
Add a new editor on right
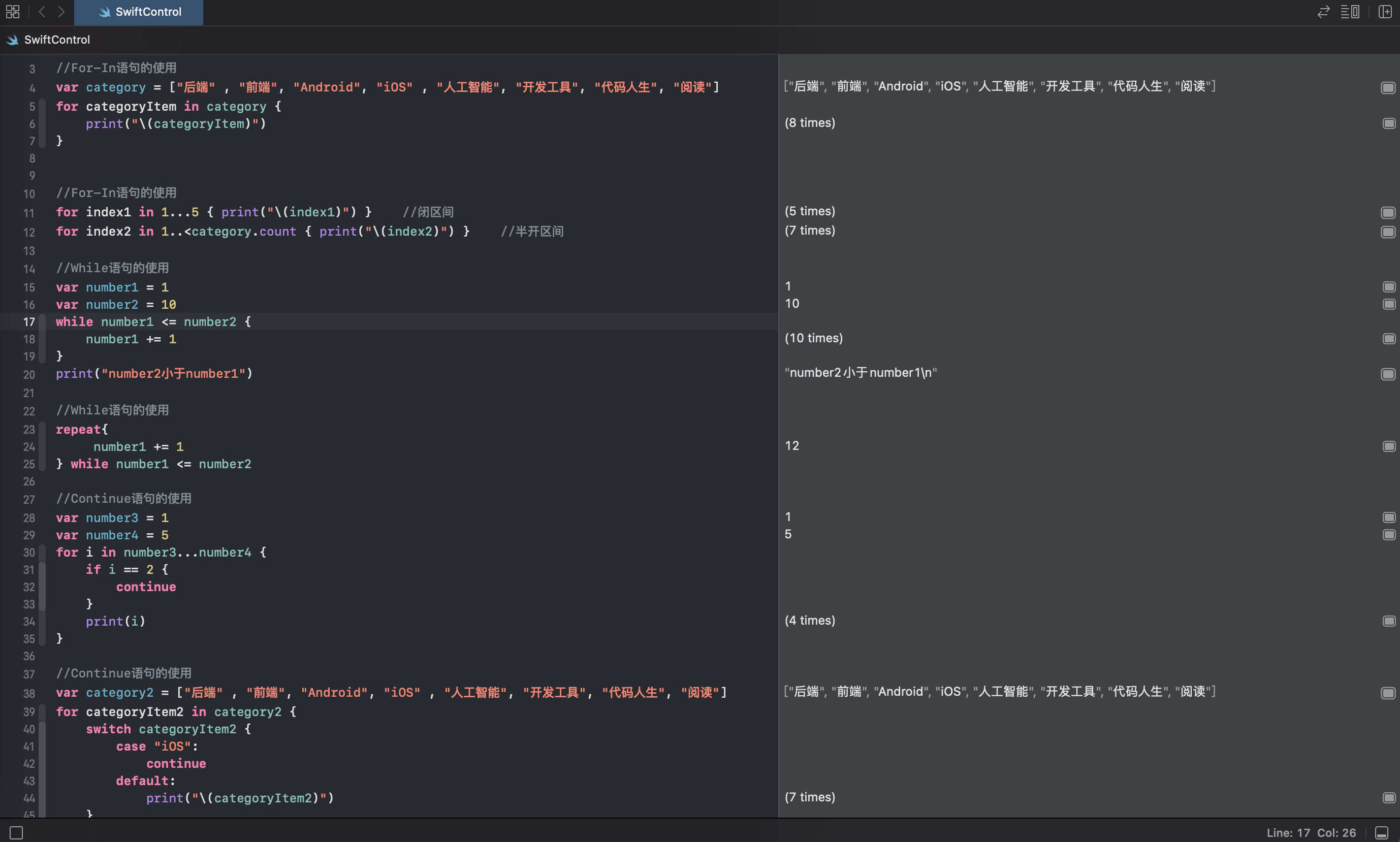click(x=1385, y=11)
